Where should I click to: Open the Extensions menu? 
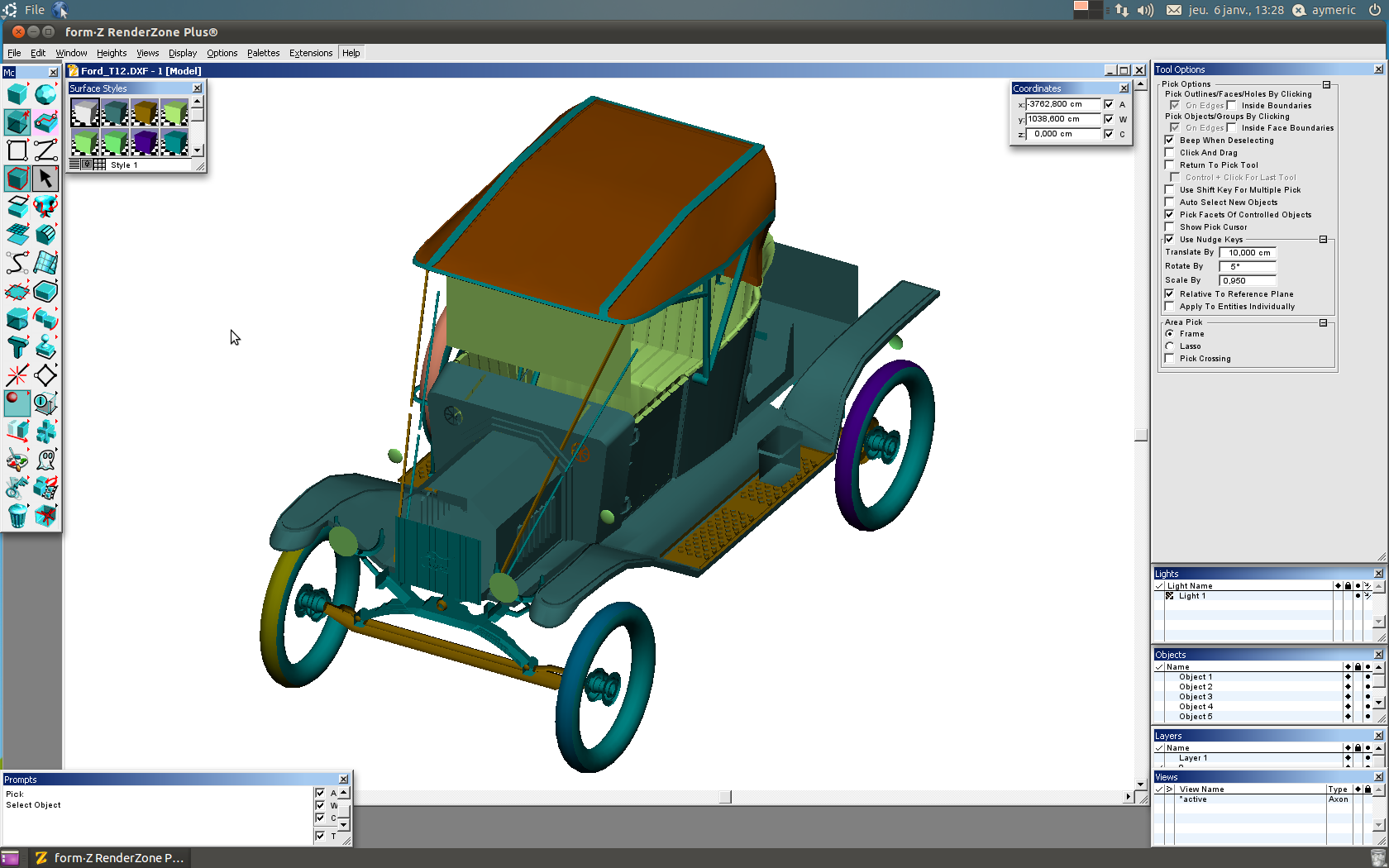coord(311,53)
